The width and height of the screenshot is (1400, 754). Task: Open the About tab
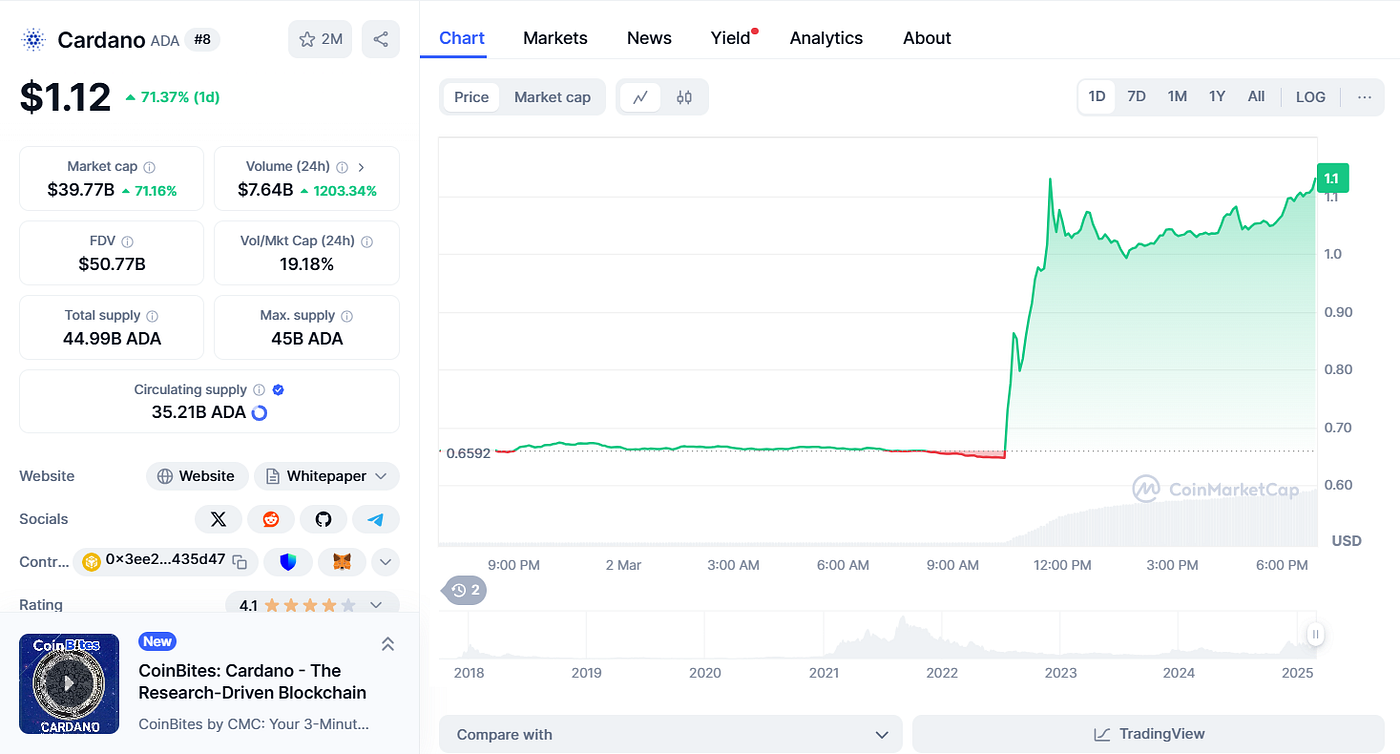927,38
